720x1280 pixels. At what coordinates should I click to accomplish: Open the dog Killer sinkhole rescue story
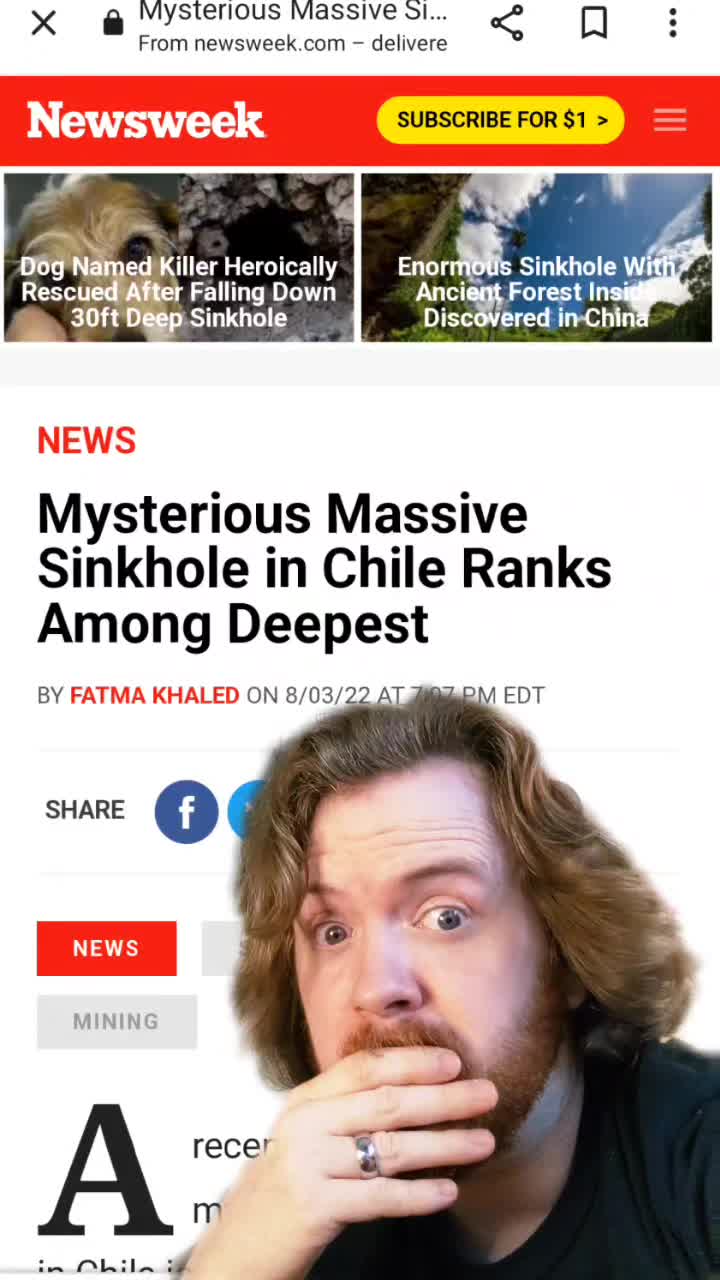tap(179, 258)
